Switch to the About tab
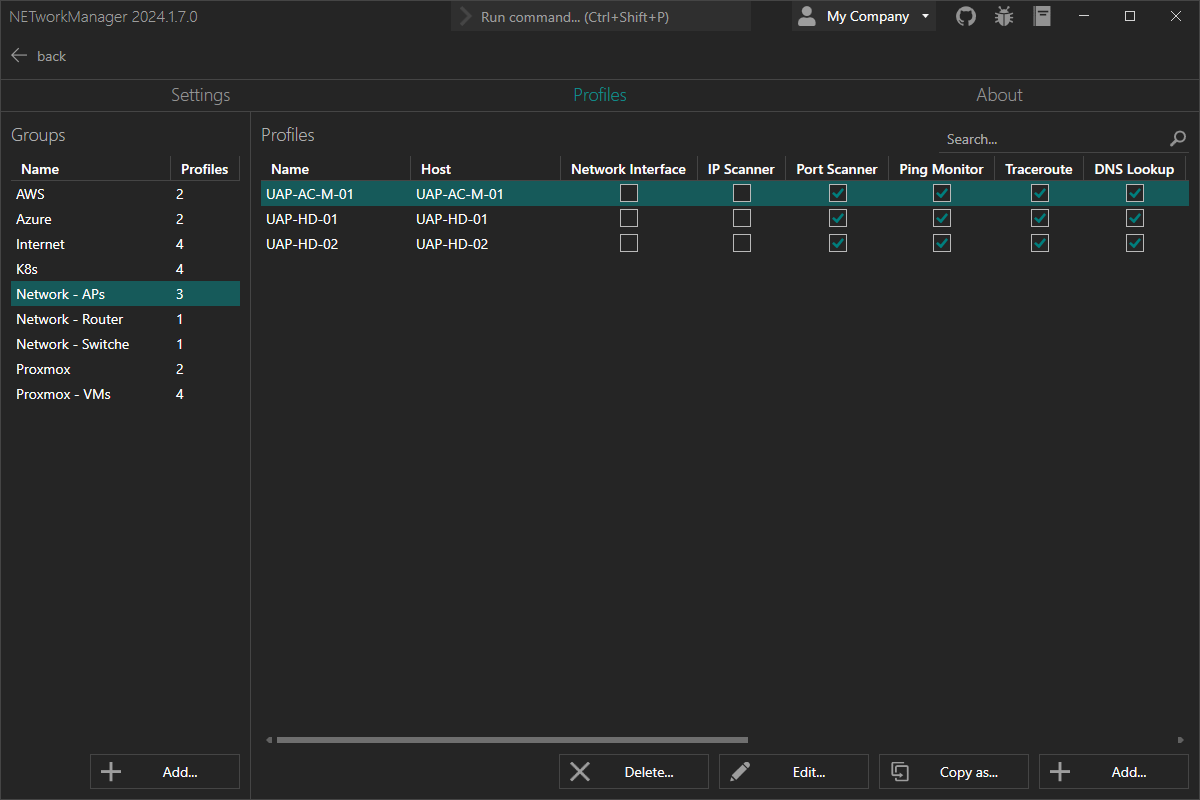This screenshot has height=800, width=1200. (x=999, y=95)
